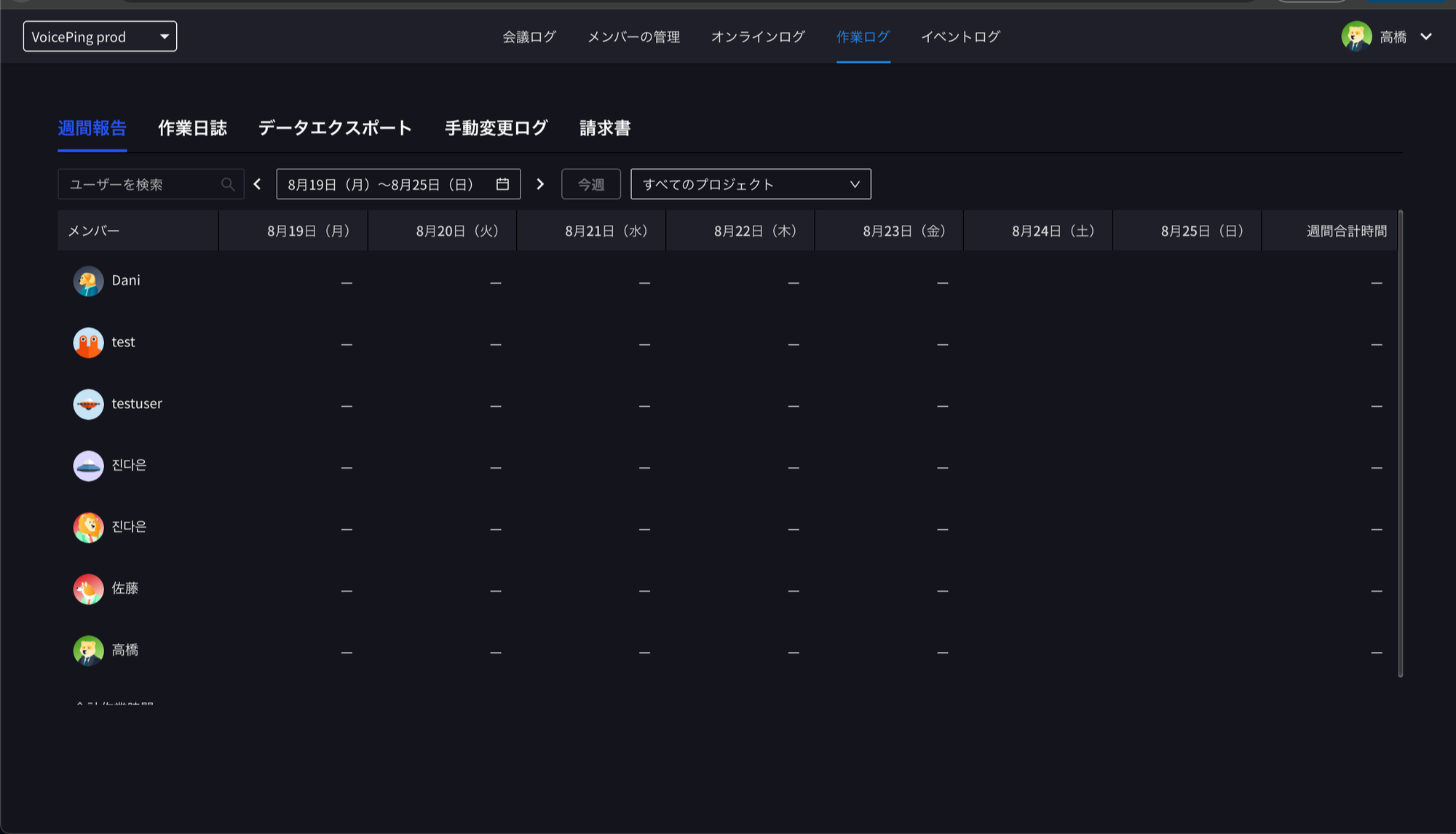Click the second 진다은 dog avatar
This screenshot has width=1456, height=834.
click(x=89, y=527)
